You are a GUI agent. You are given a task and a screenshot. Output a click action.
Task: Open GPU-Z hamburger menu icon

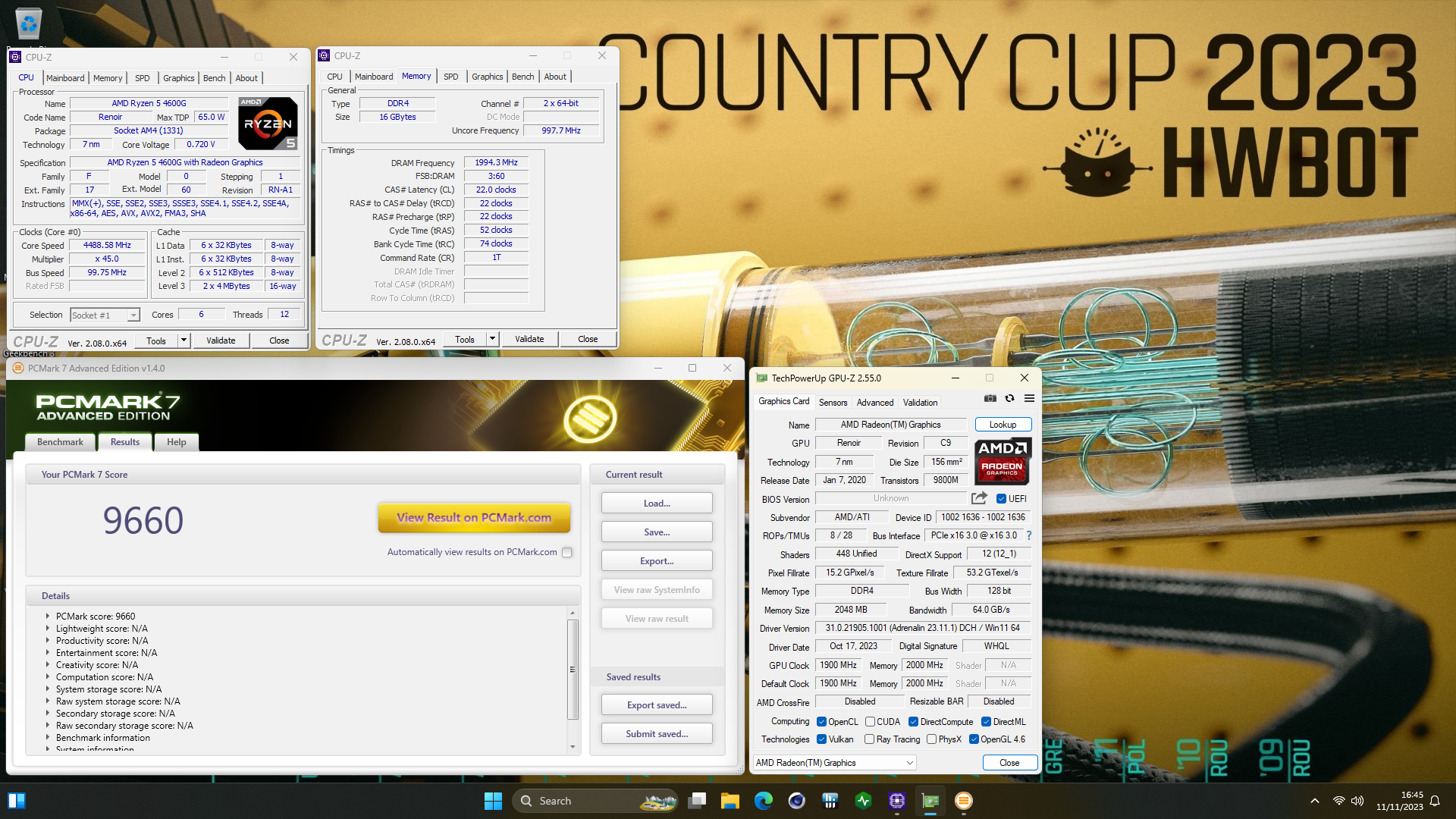coord(1029,398)
